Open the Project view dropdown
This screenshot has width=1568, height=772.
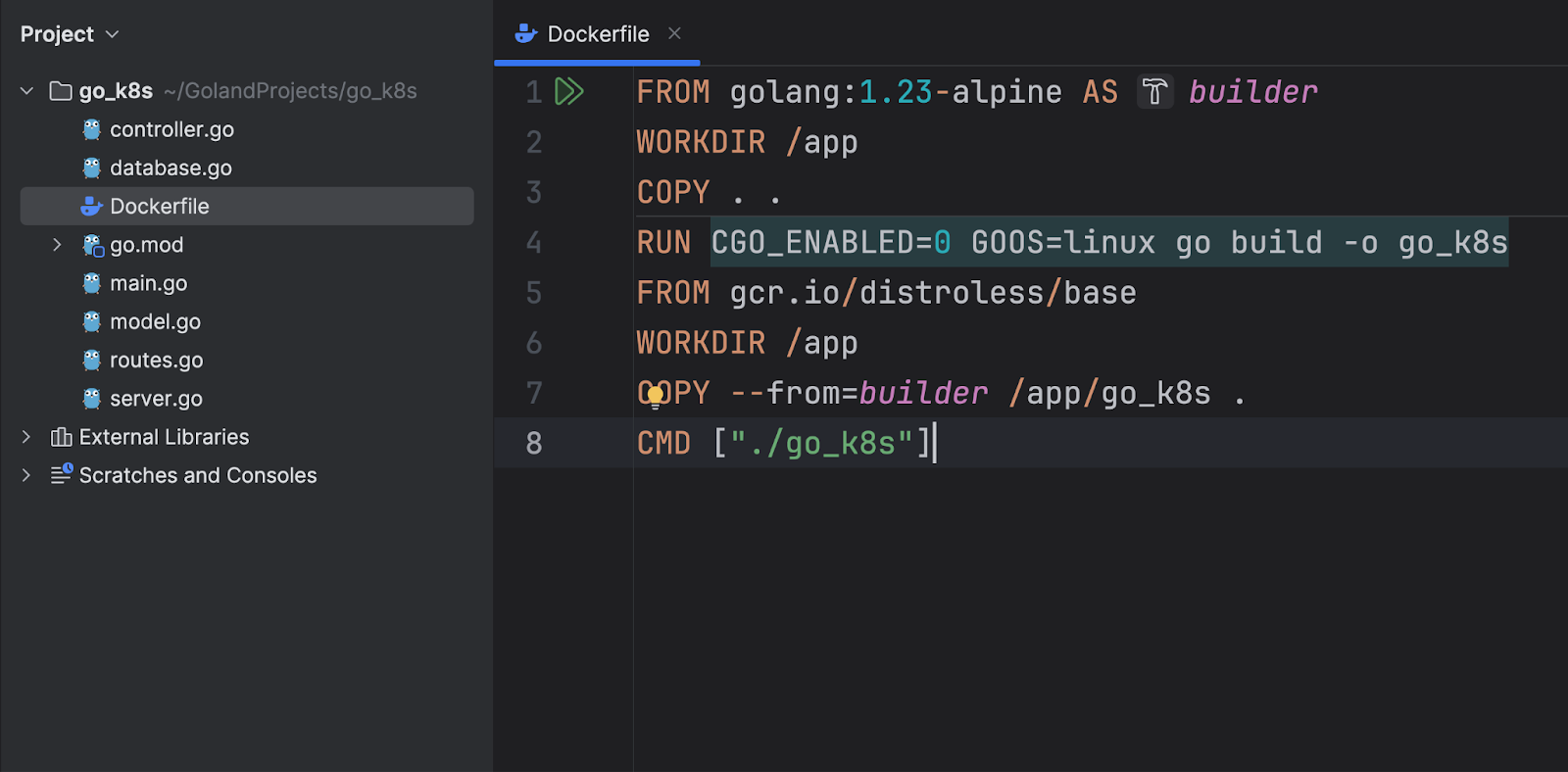pyautogui.click(x=70, y=34)
